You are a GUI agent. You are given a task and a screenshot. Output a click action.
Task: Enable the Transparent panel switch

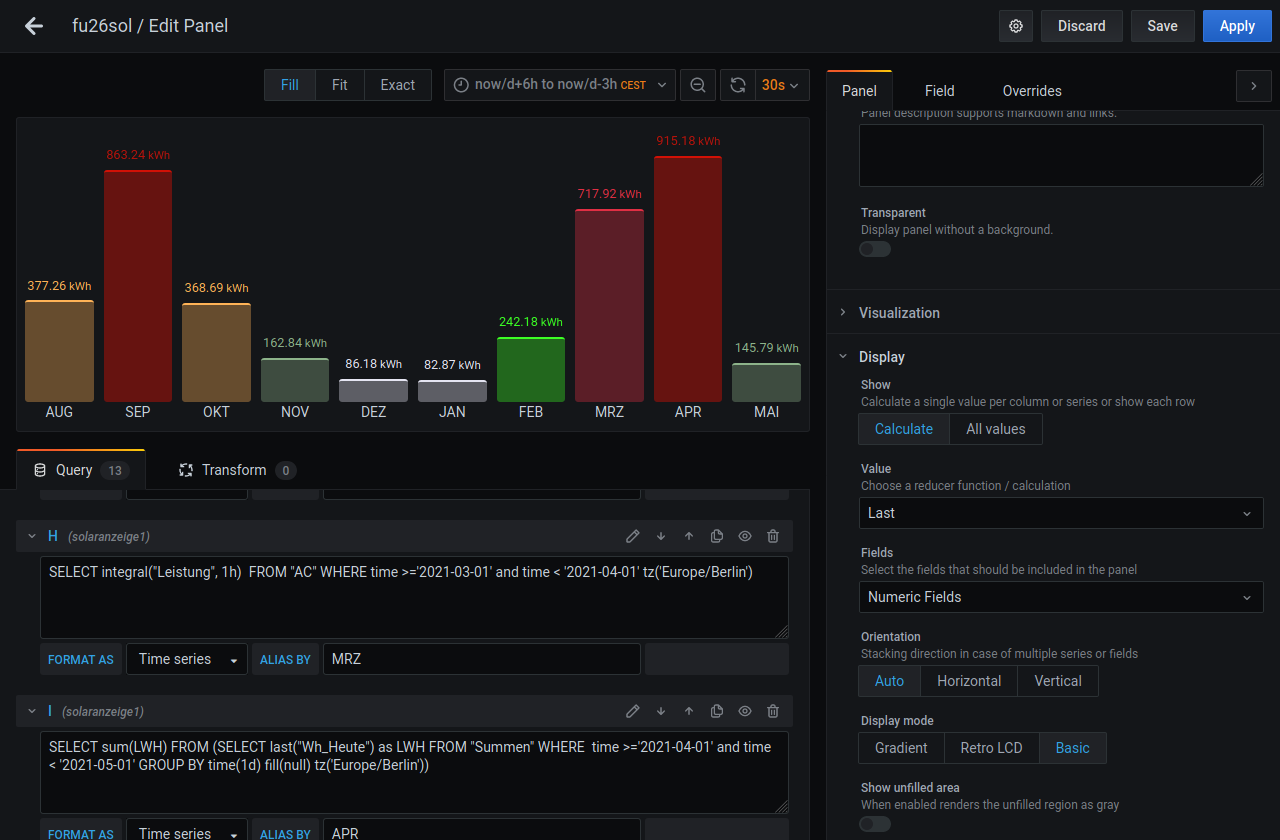pos(875,249)
